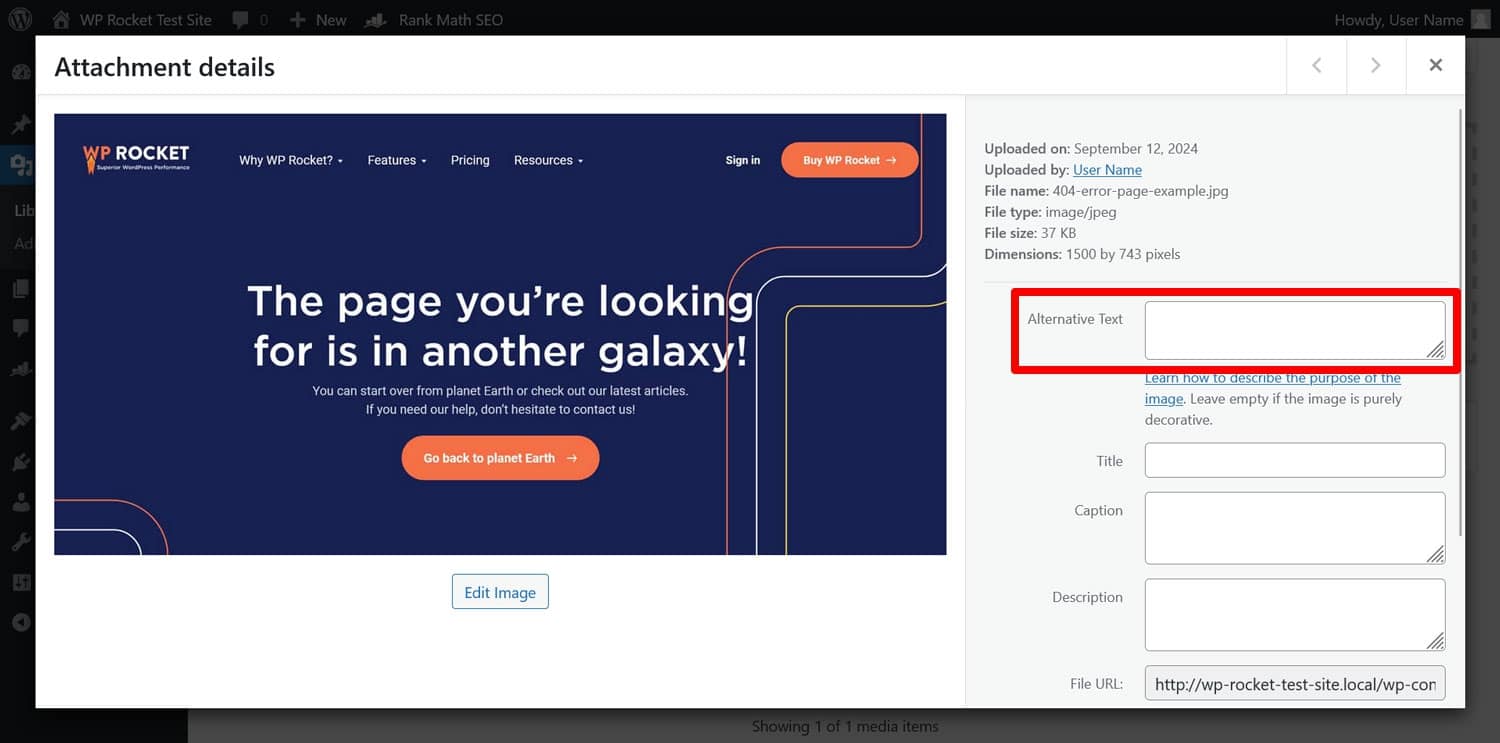Open Comments via the speech bubble sidebar icon
The width and height of the screenshot is (1500, 743).
[20, 328]
